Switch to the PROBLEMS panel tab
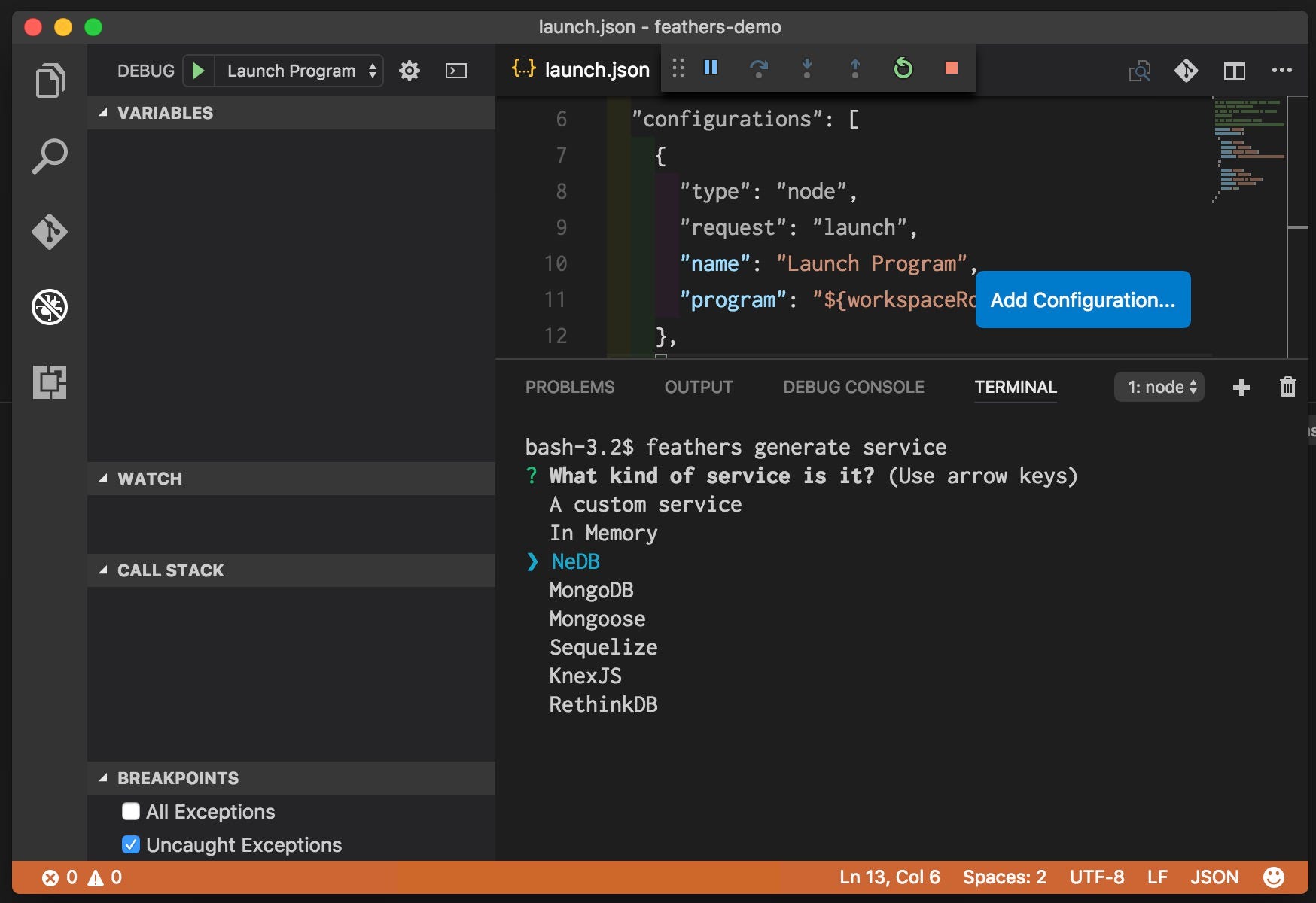This screenshot has width=1316, height=903. 570,387
